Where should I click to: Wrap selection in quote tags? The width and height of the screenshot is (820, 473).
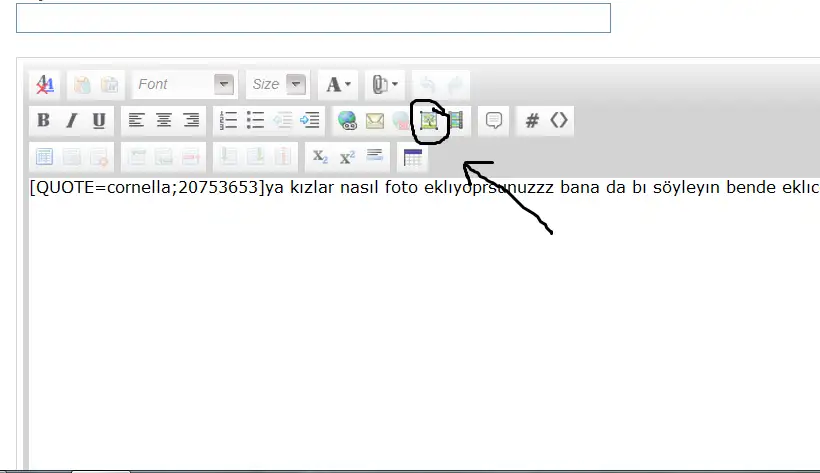coord(493,121)
